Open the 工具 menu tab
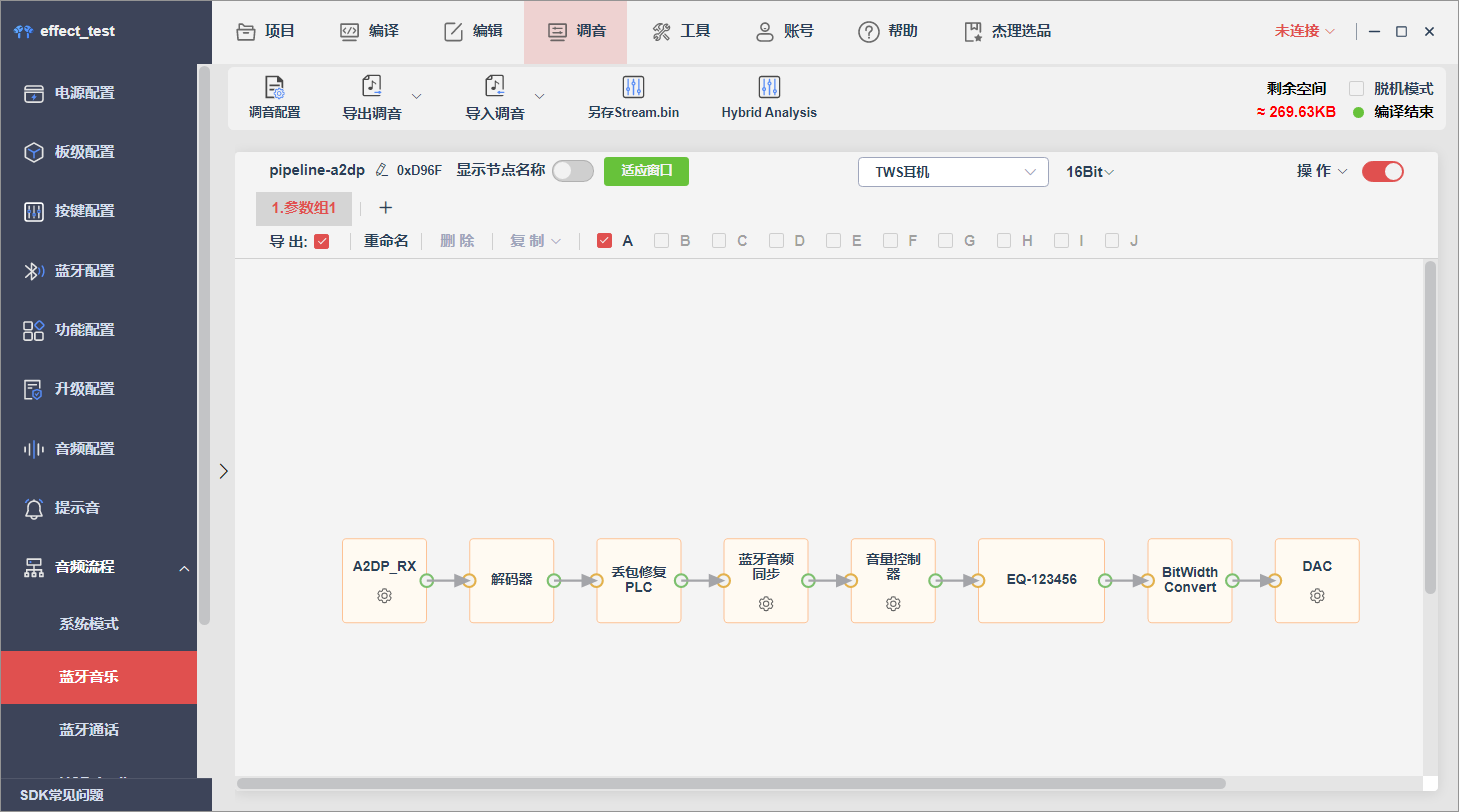Image resolution: width=1459 pixels, height=812 pixels. [681, 32]
